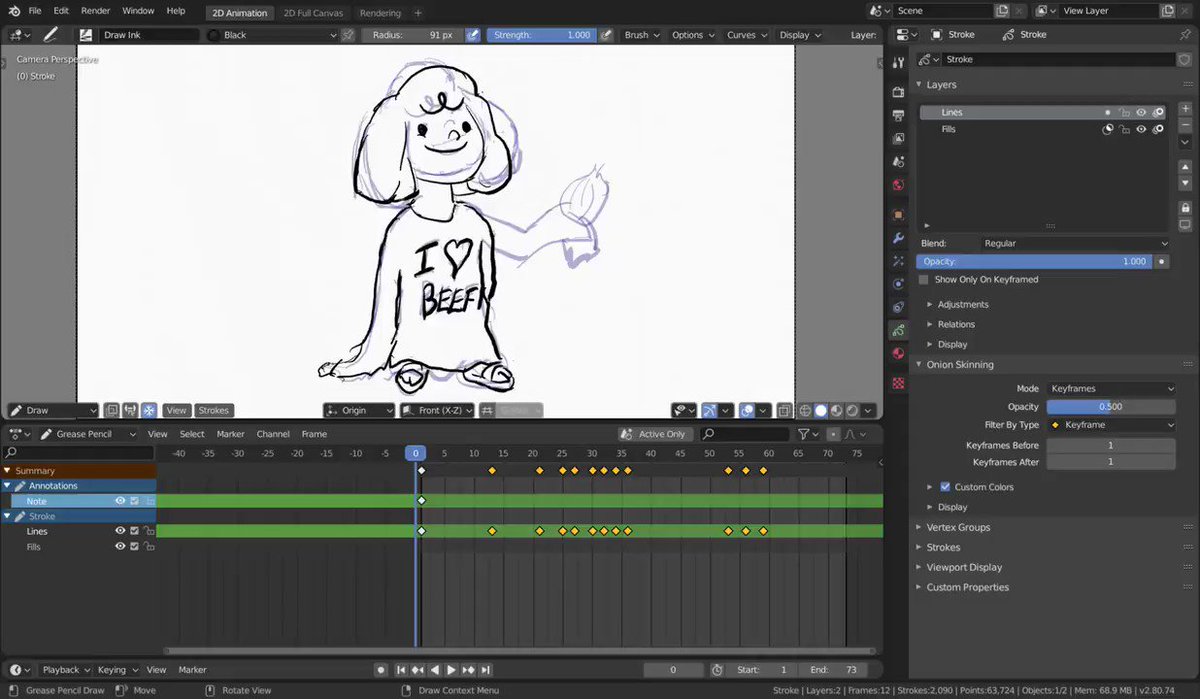This screenshot has width=1200, height=699.
Task: Switch to the 2D Full Canvas workspace tab
Action: coord(313,13)
